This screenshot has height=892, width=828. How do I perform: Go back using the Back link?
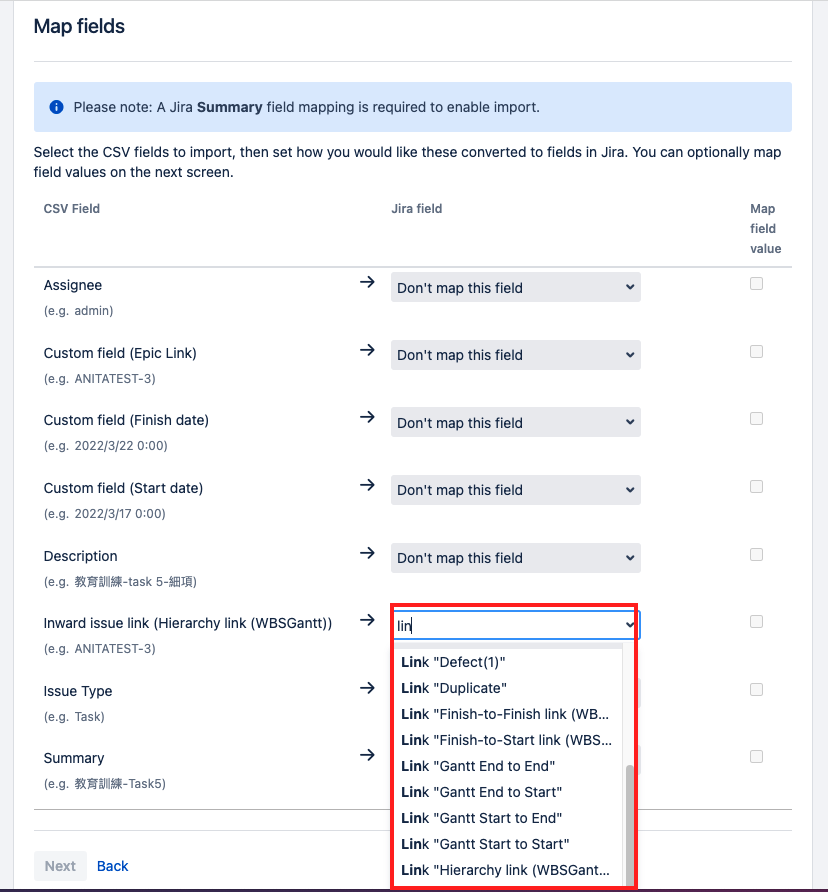coord(113,866)
